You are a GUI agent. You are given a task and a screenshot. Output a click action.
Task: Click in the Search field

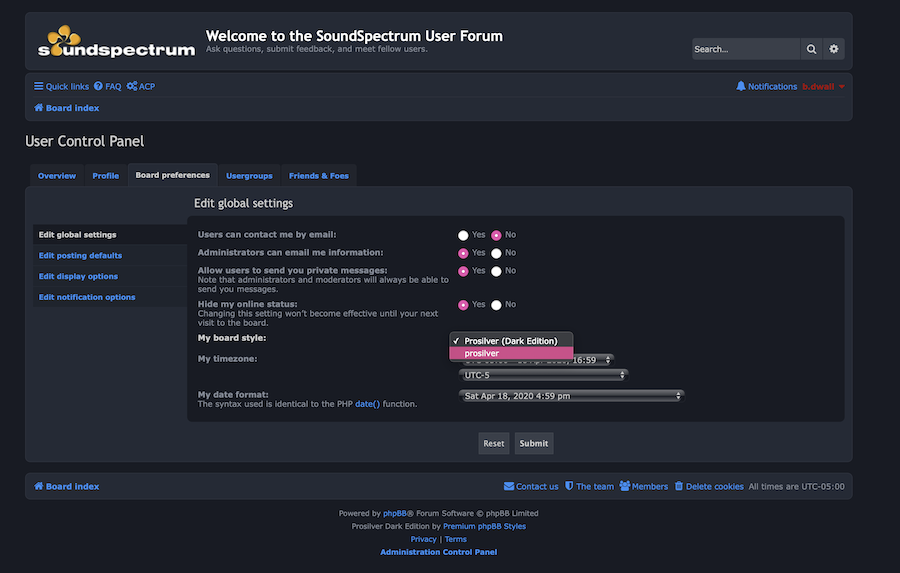(x=746, y=49)
